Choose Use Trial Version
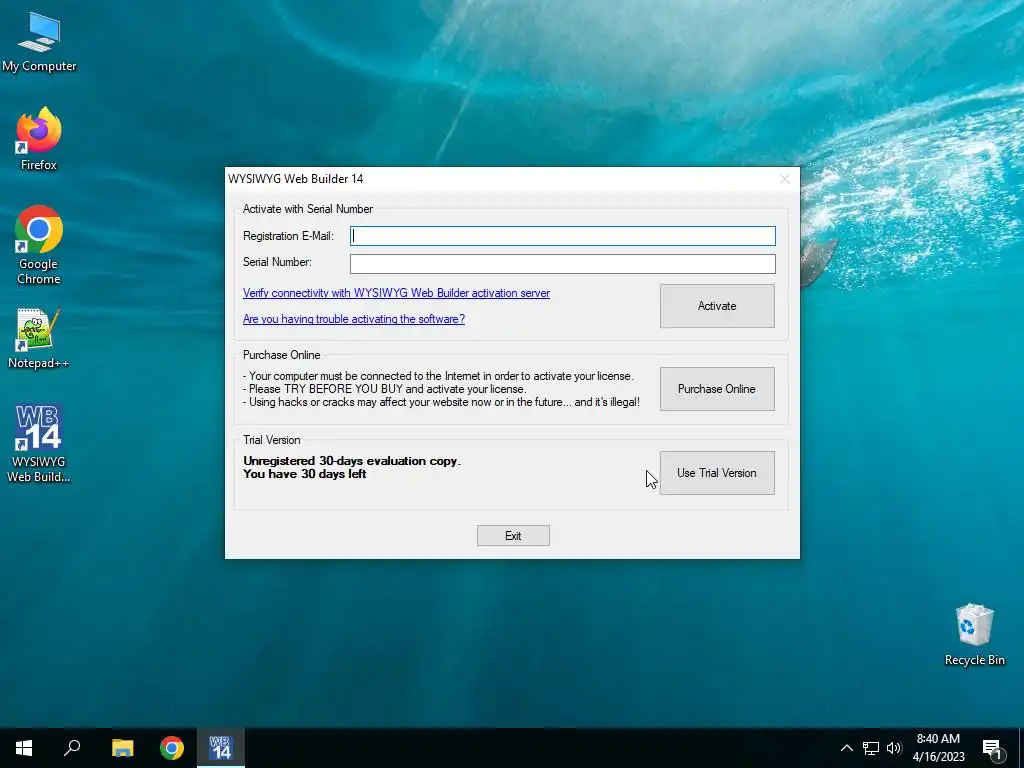 (x=717, y=473)
